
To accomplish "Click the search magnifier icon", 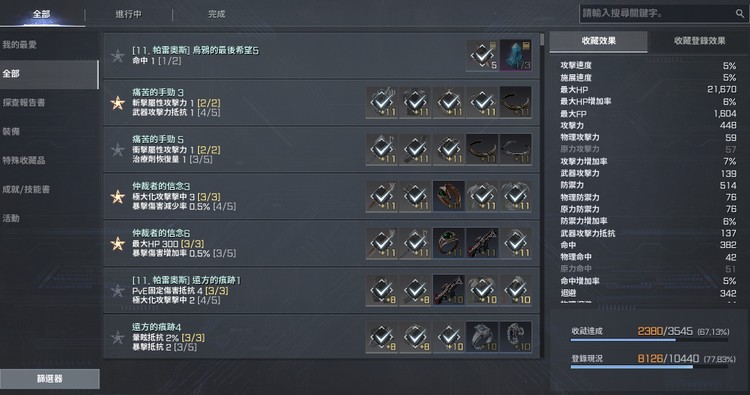I will coord(739,14).
